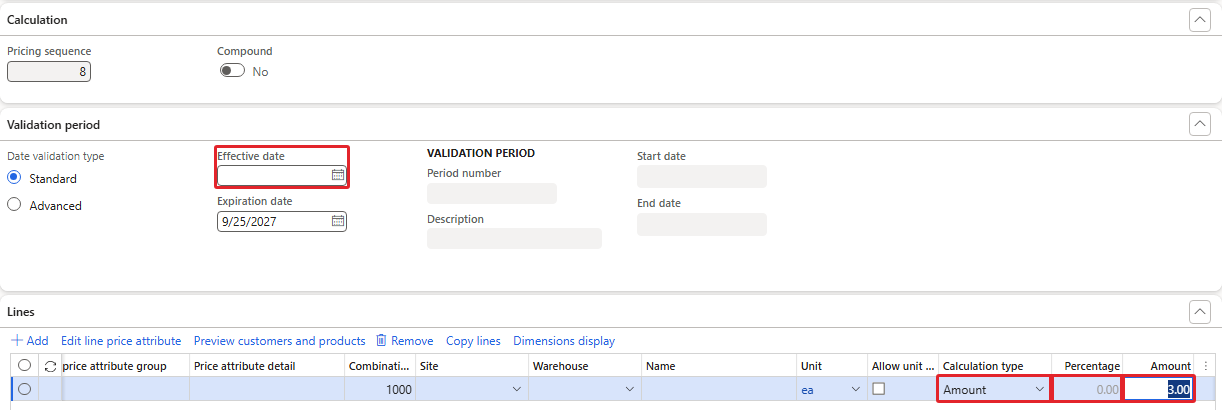The width and height of the screenshot is (1222, 410).
Task: Open the Warehouse dropdown in the row
Action: pos(630,390)
